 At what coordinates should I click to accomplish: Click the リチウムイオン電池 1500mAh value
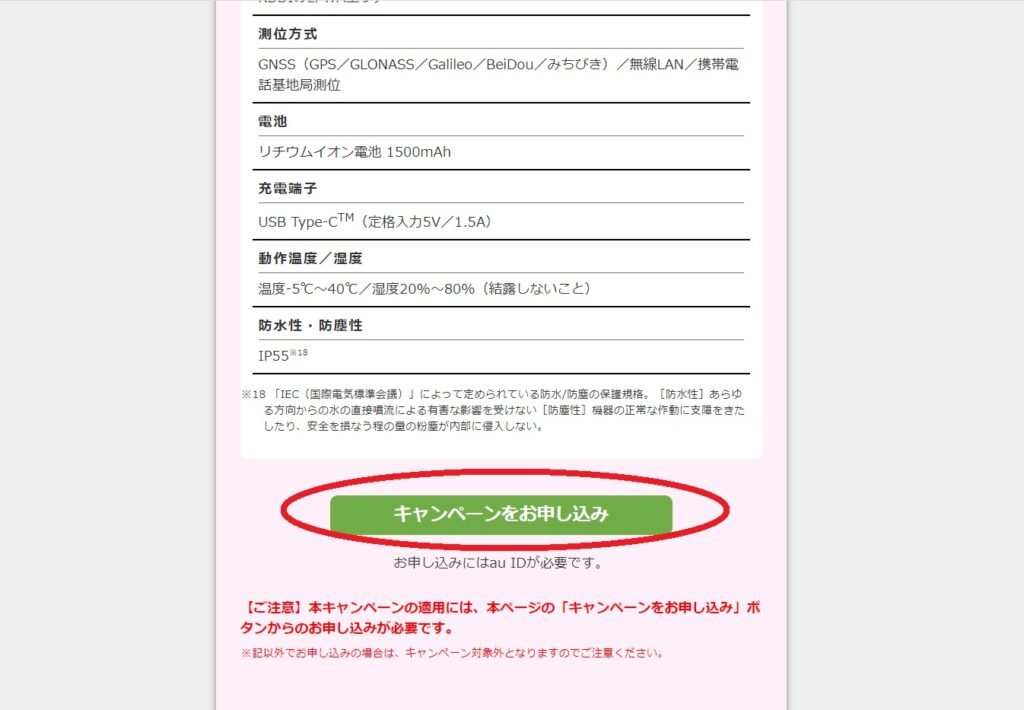tap(355, 152)
